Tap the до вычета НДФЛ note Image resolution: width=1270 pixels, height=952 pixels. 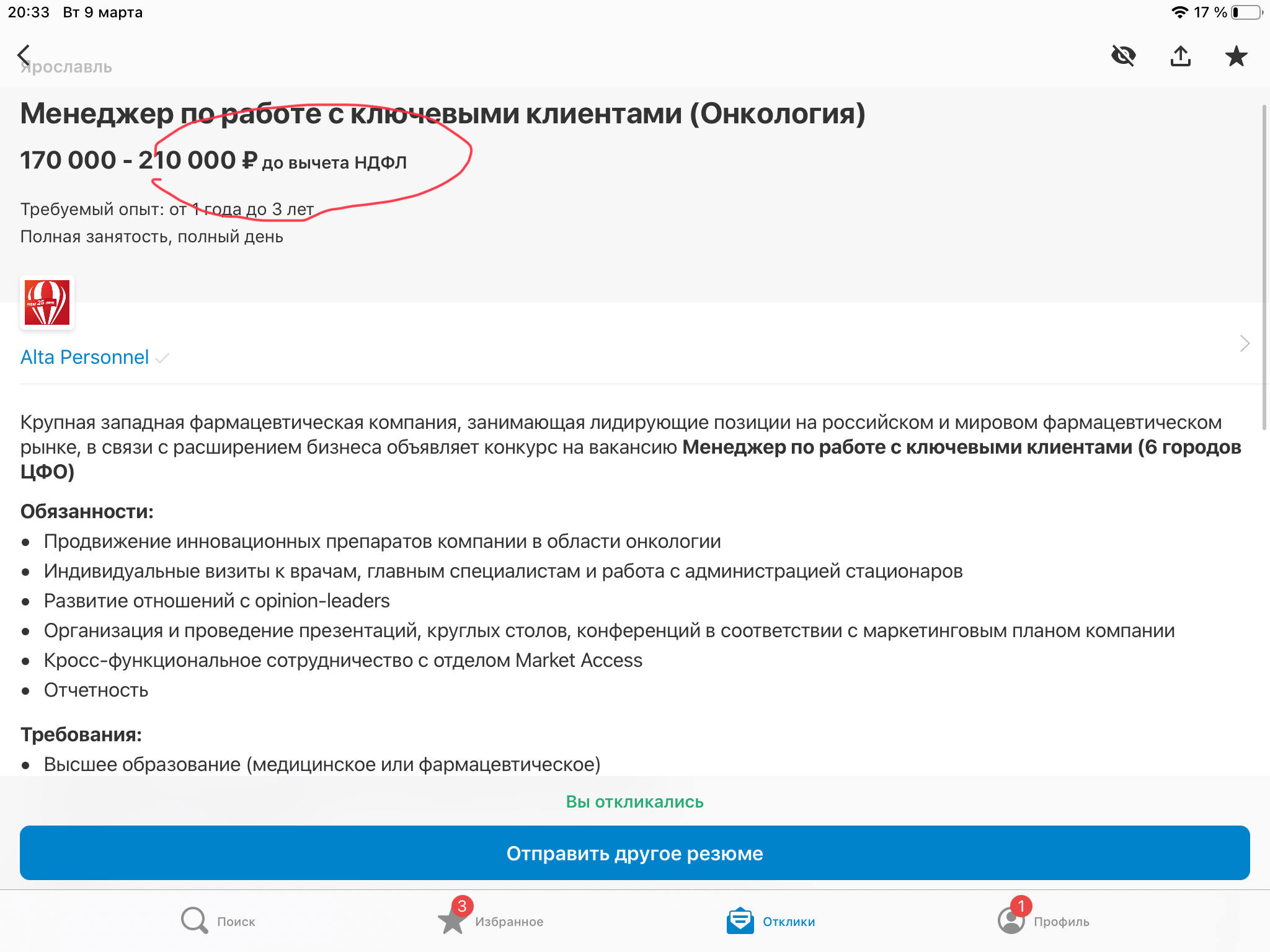pyautogui.click(x=334, y=163)
